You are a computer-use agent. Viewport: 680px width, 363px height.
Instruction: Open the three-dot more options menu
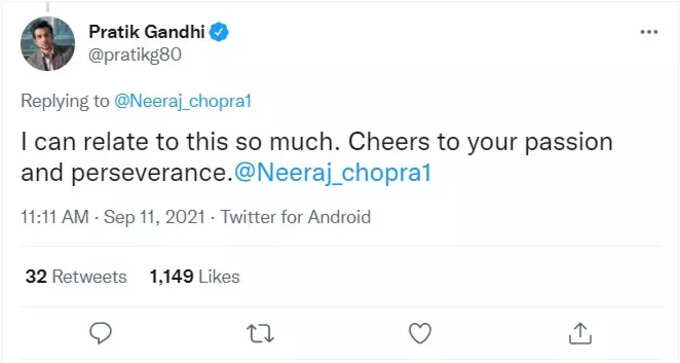tap(649, 32)
